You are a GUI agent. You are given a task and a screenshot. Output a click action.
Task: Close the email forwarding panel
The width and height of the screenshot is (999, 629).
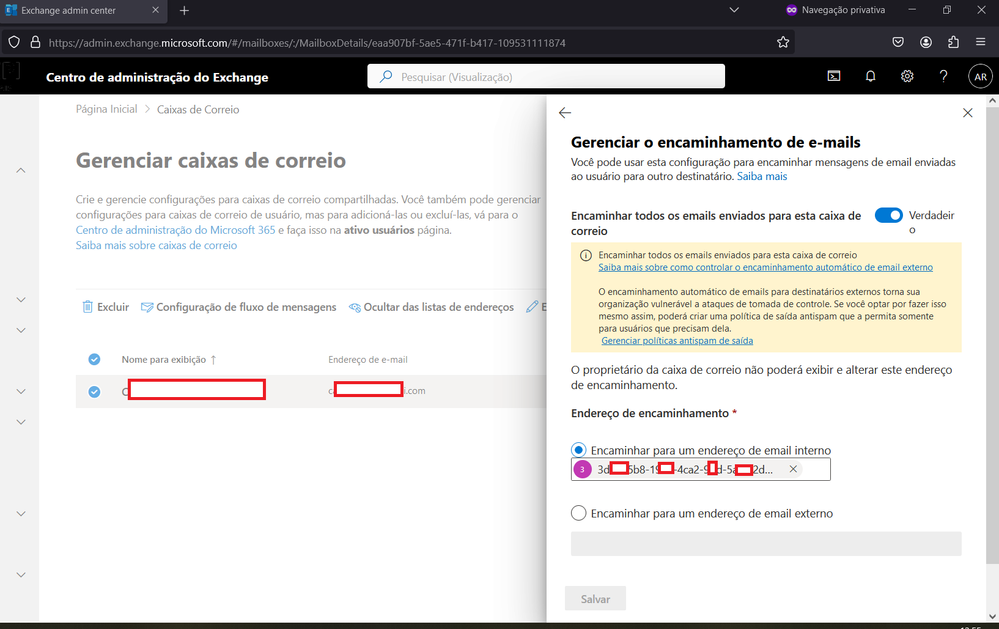967,113
